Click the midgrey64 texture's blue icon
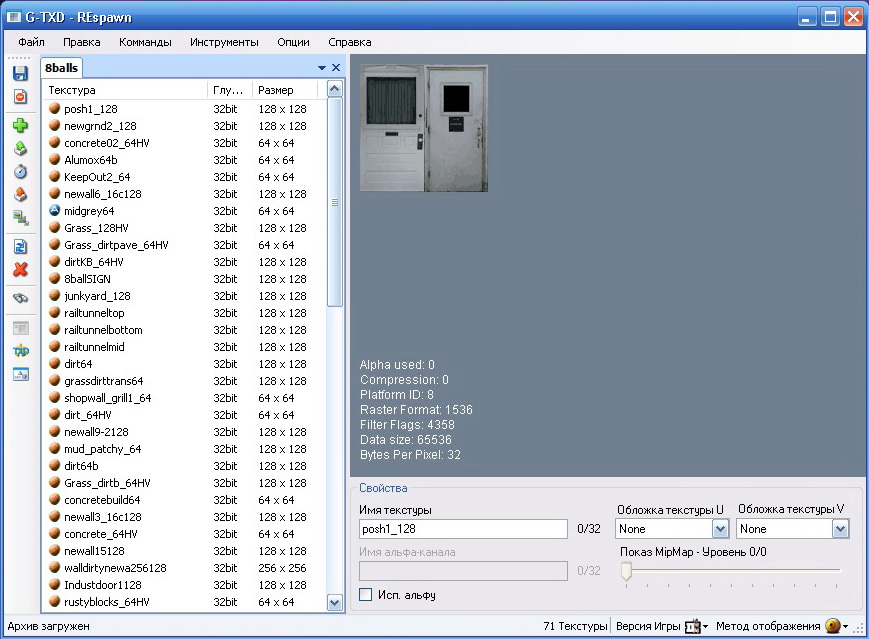This screenshot has width=869, height=639. (55, 211)
